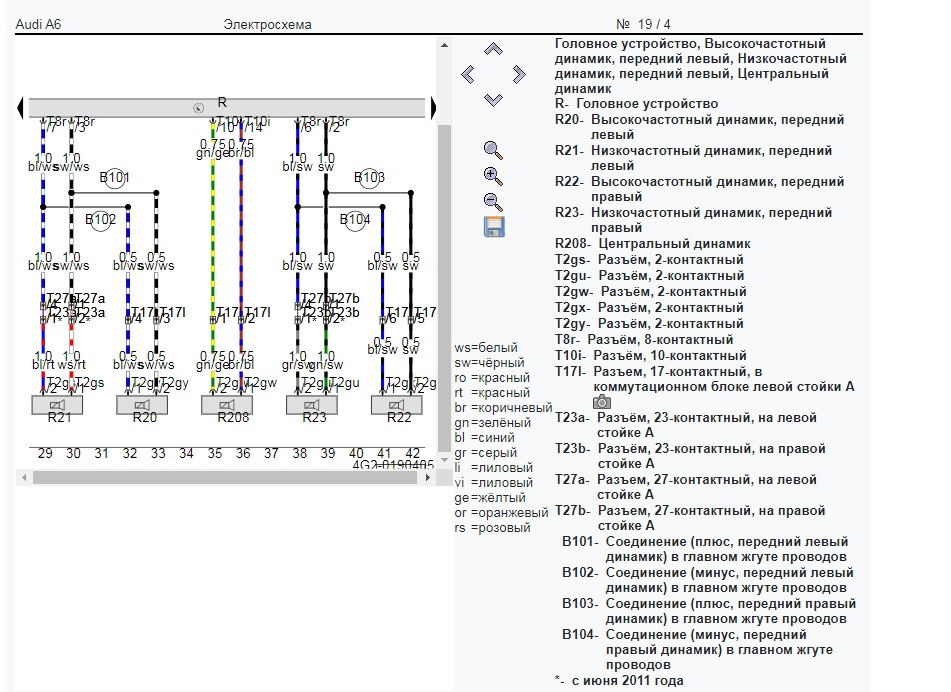This screenshot has width=951, height=692.
Task: Click the vertical scrollbar thumb
Action: (444, 287)
